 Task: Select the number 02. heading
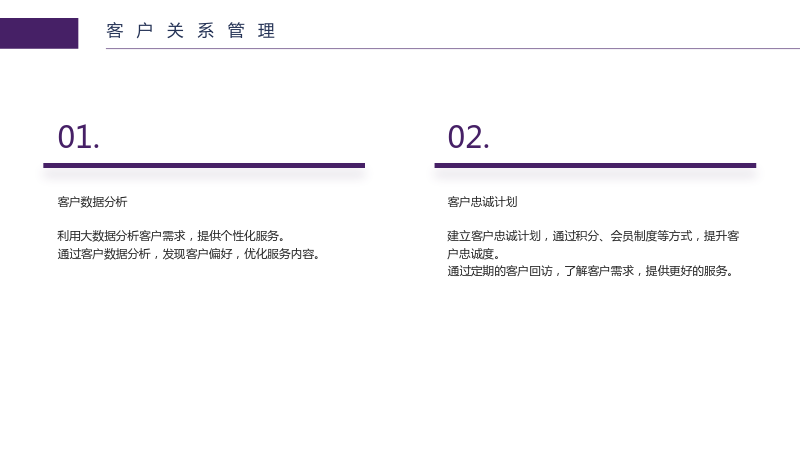tap(468, 137)
